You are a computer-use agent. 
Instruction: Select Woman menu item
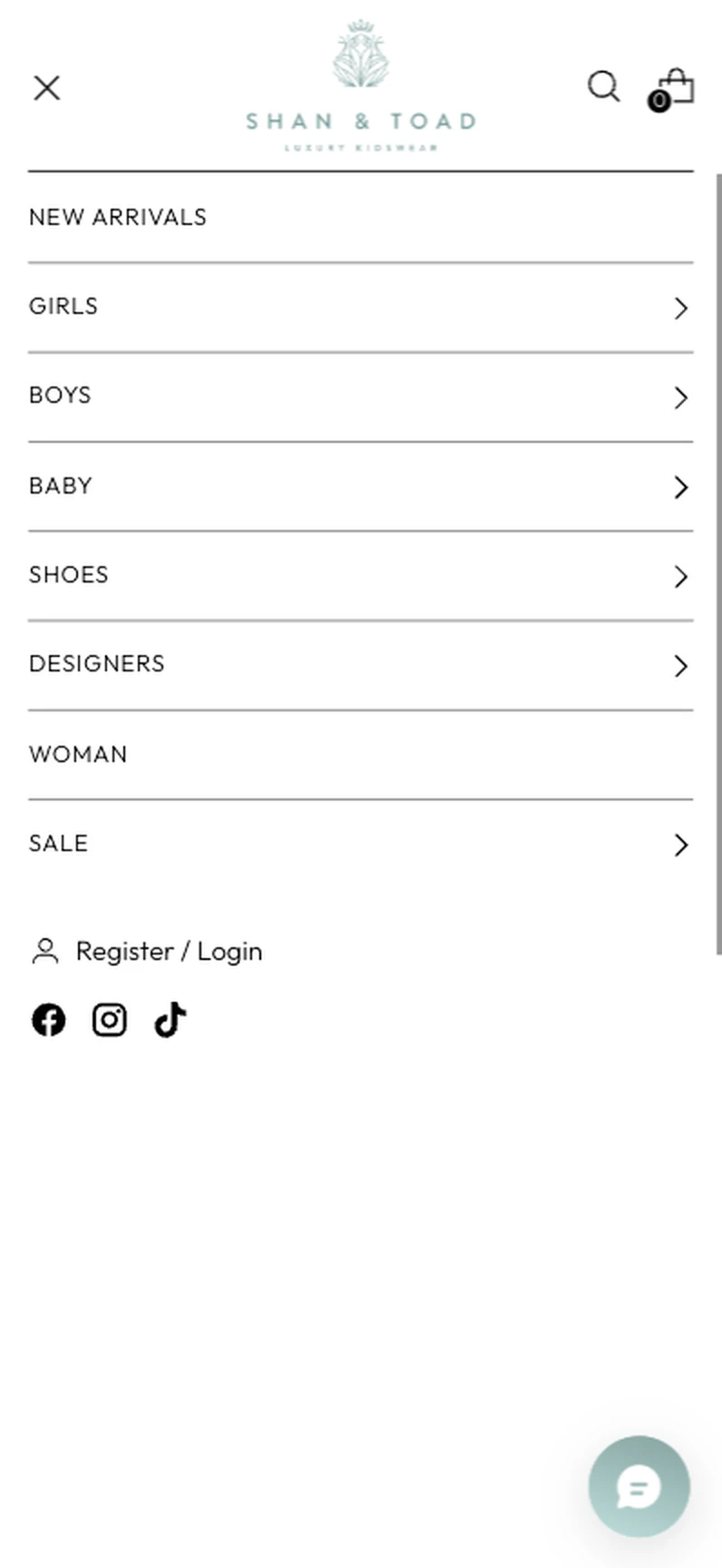coord(360,755)
